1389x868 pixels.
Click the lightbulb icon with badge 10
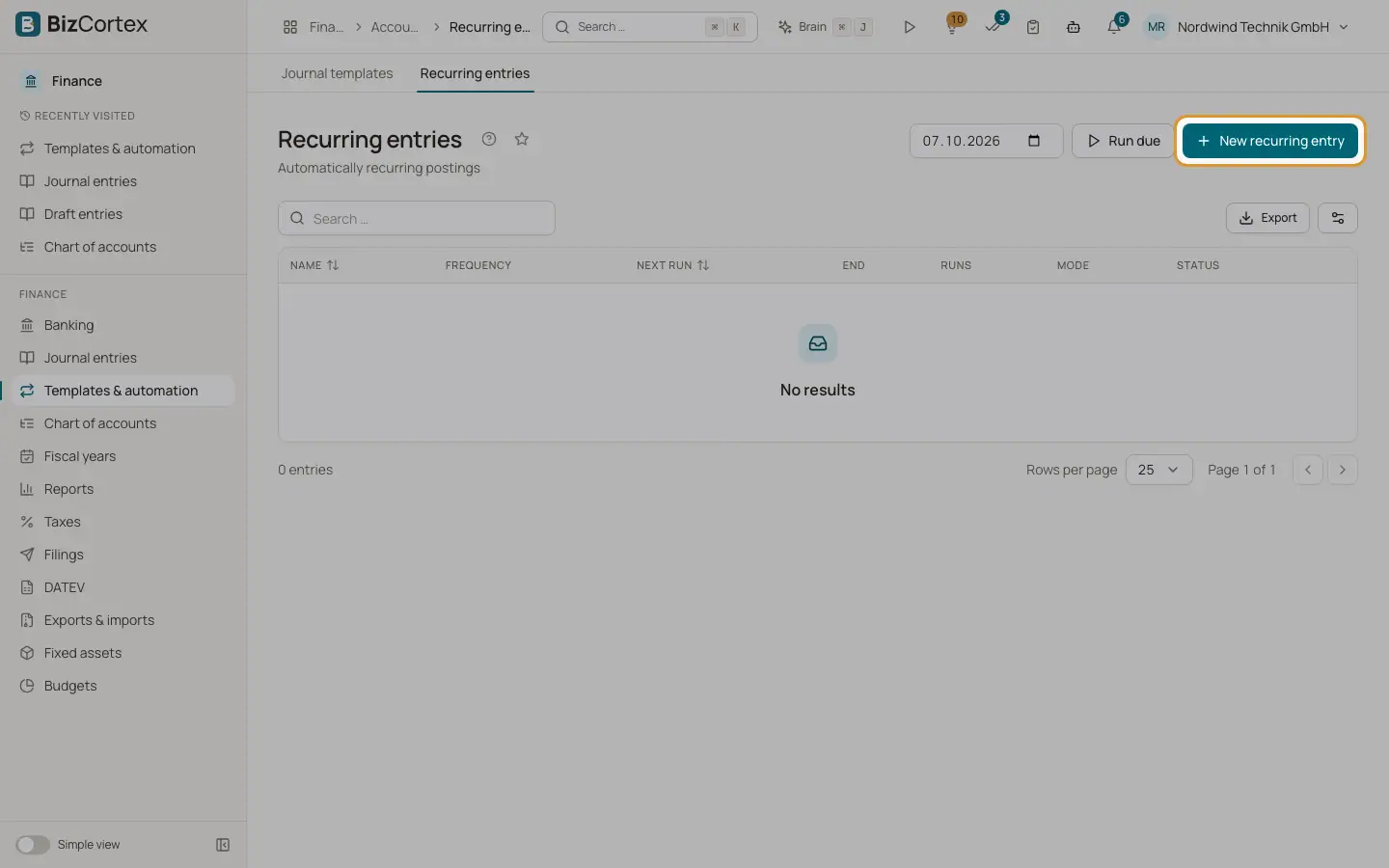pyautogui.click(x=953, y=27)
